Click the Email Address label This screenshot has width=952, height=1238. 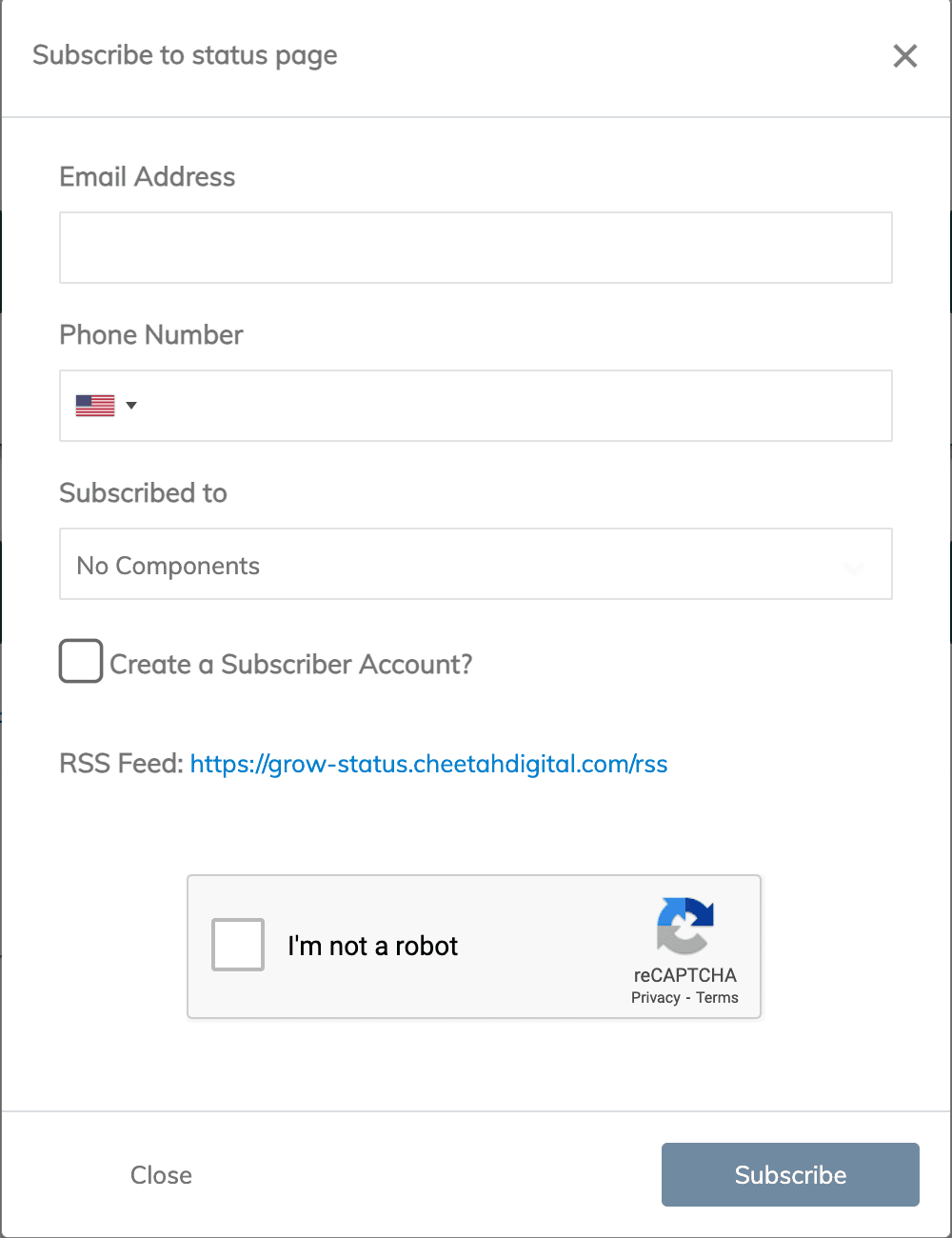tap(147, 177)
